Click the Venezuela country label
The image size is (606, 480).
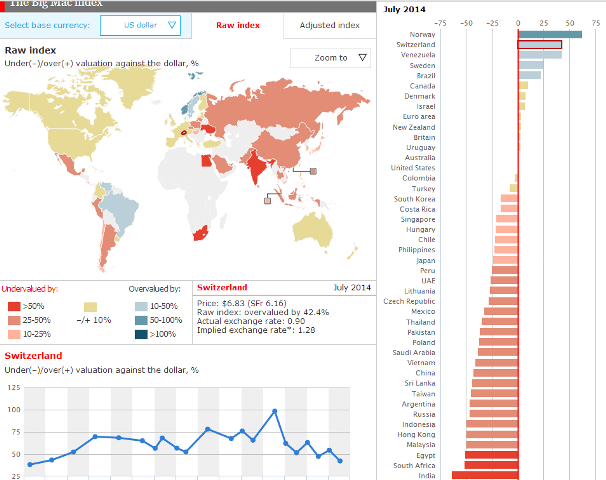click(x=417, y=55)
